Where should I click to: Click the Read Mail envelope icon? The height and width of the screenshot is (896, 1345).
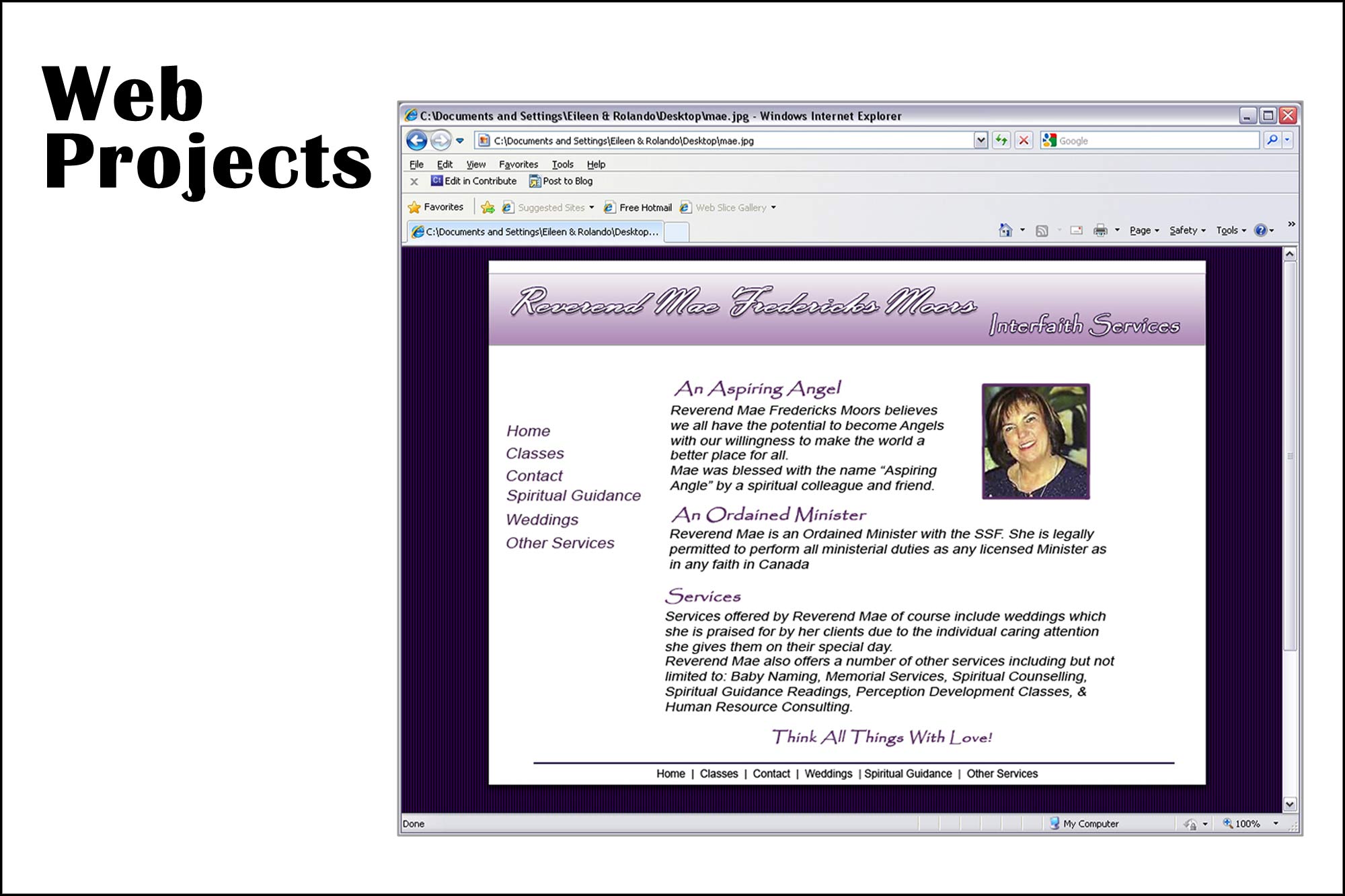pos(1077,231)
